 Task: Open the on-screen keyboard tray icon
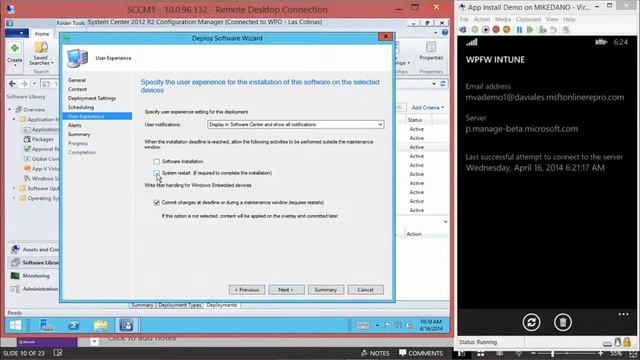pos(362,325)
